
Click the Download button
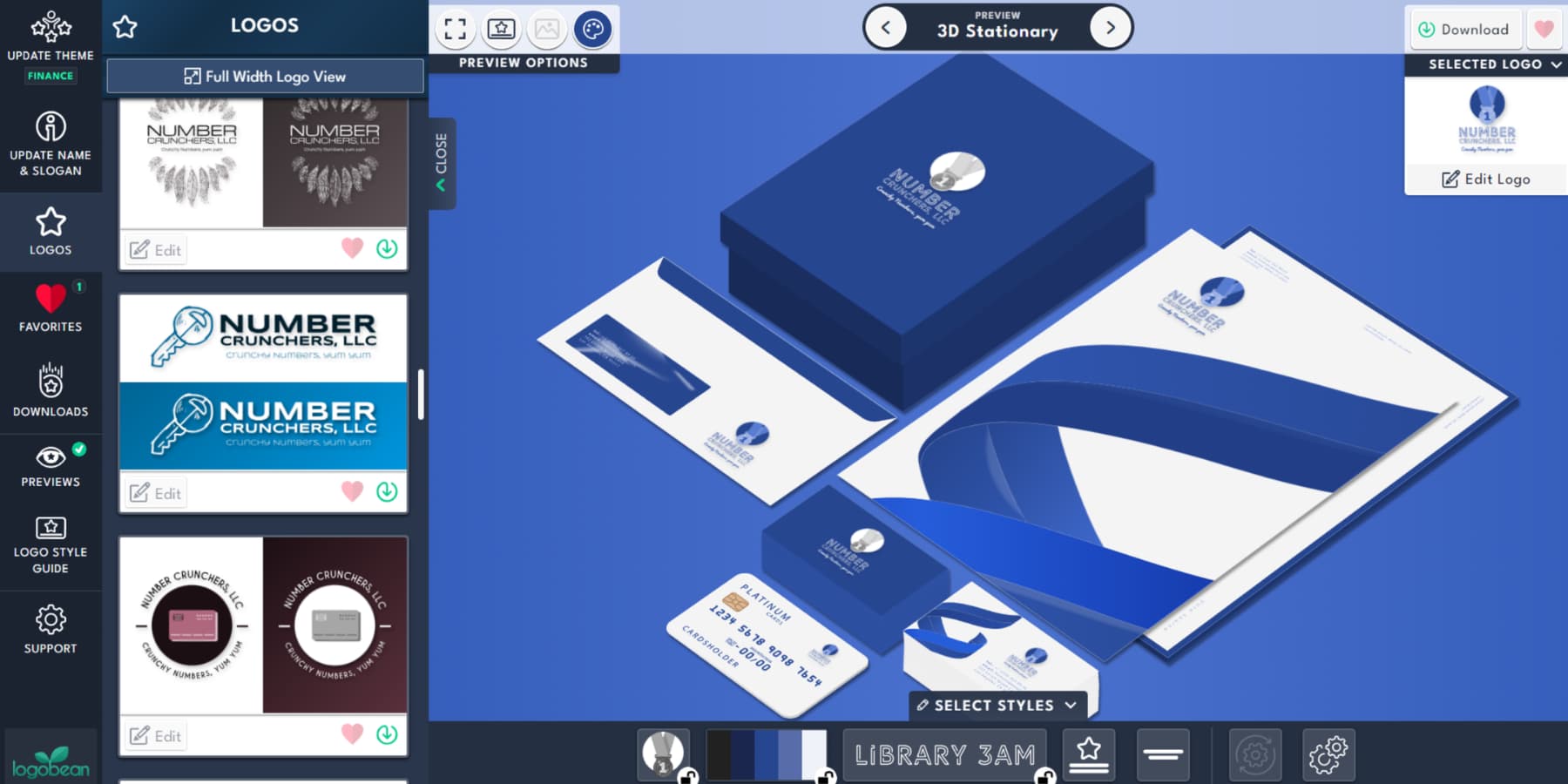point(1464,29)
